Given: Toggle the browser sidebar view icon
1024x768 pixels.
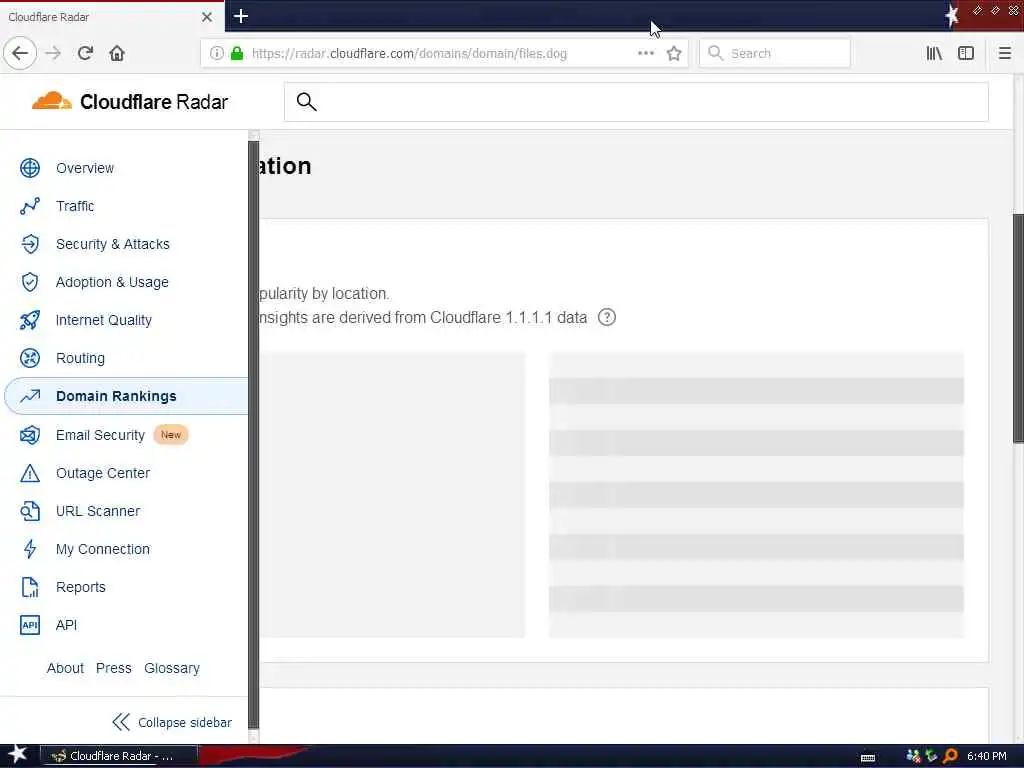Looking at the screenshot, I should [x=966, y=54].
